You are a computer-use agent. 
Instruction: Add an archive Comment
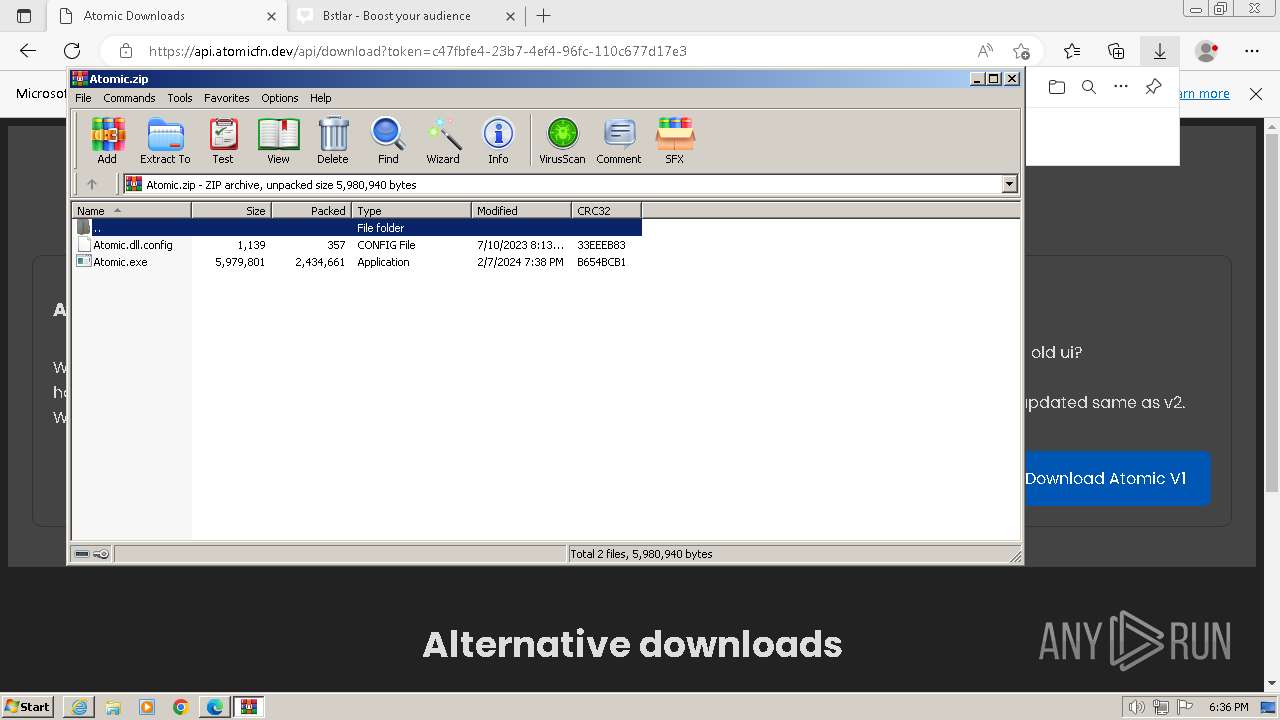pyautogui.click(x=619, y=140)
